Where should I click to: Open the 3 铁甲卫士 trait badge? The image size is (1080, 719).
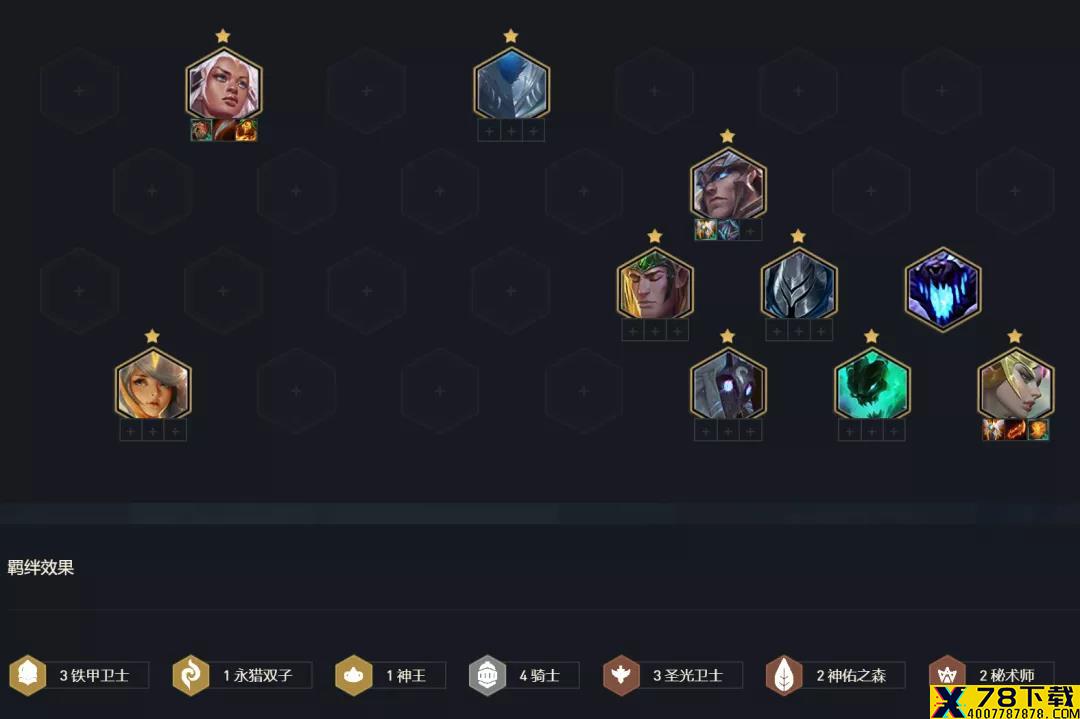coord(79,675)
